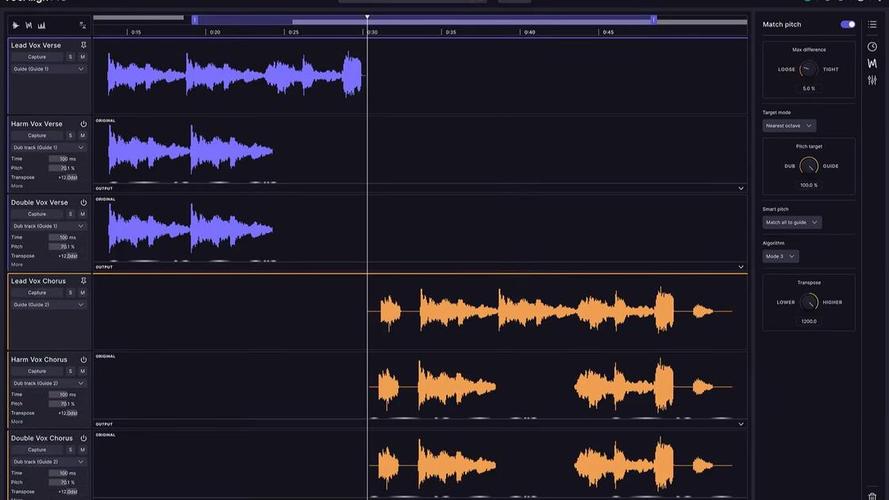The image size is (889, 500).
Task: Toggle power for Double Vox Chorus
Action: tap(83, 438)
